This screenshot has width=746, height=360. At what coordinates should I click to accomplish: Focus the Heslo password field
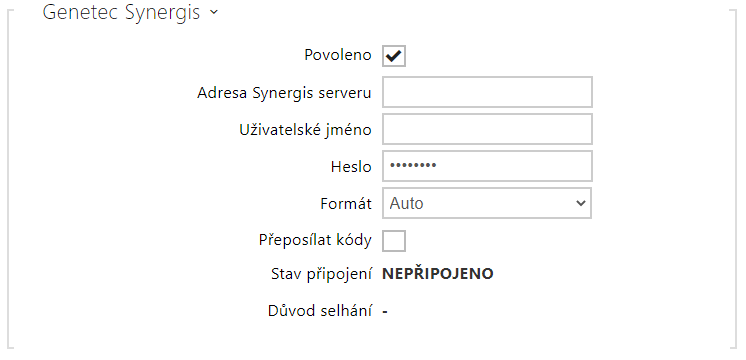click(x=487, y=166)
